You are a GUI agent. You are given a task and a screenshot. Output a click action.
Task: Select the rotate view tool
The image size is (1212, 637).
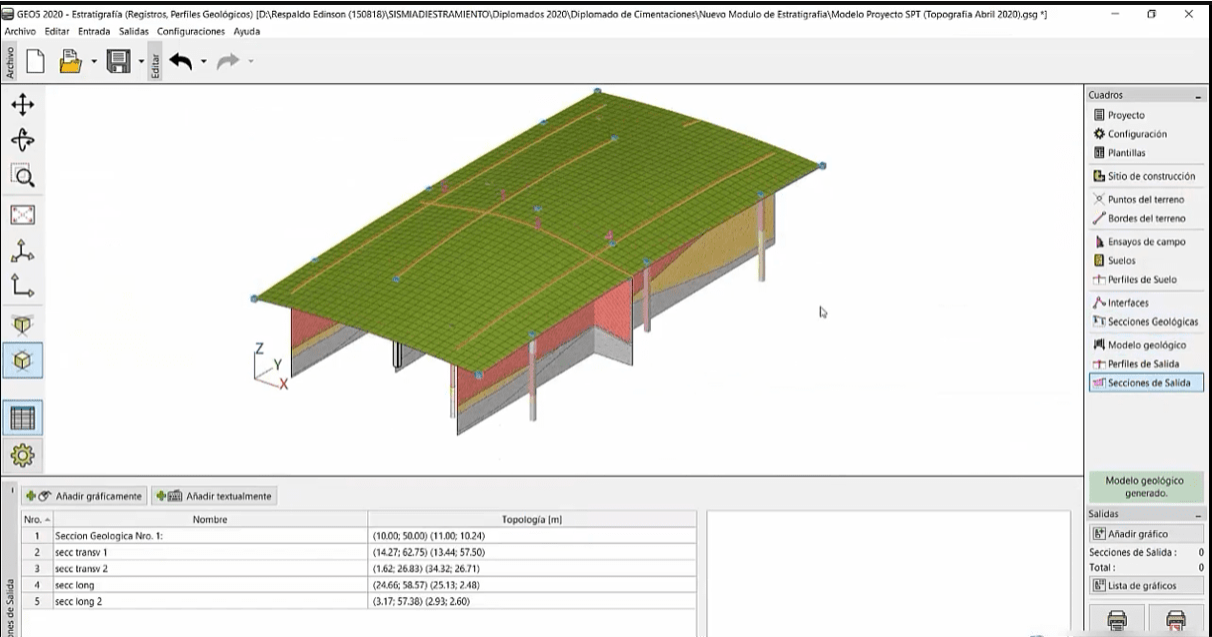[22, 141]
